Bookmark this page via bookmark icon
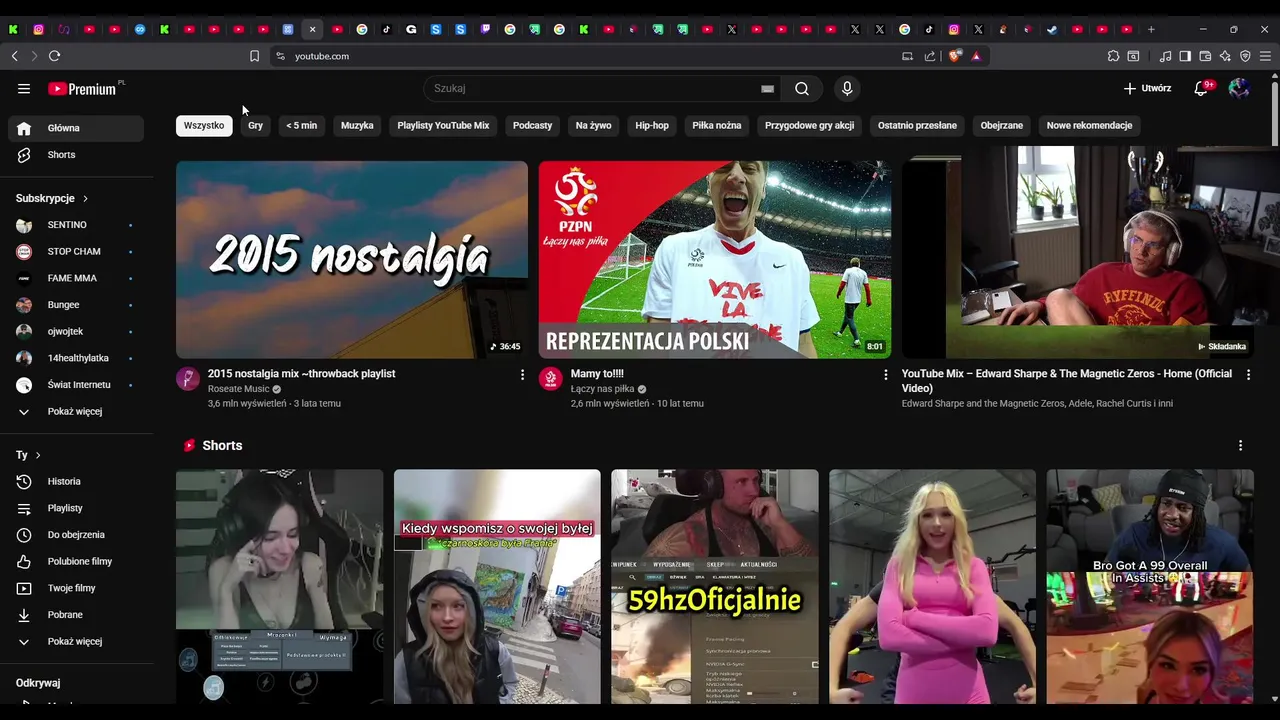Screen dimensions: 1280x720 click(x=254, y=56)
